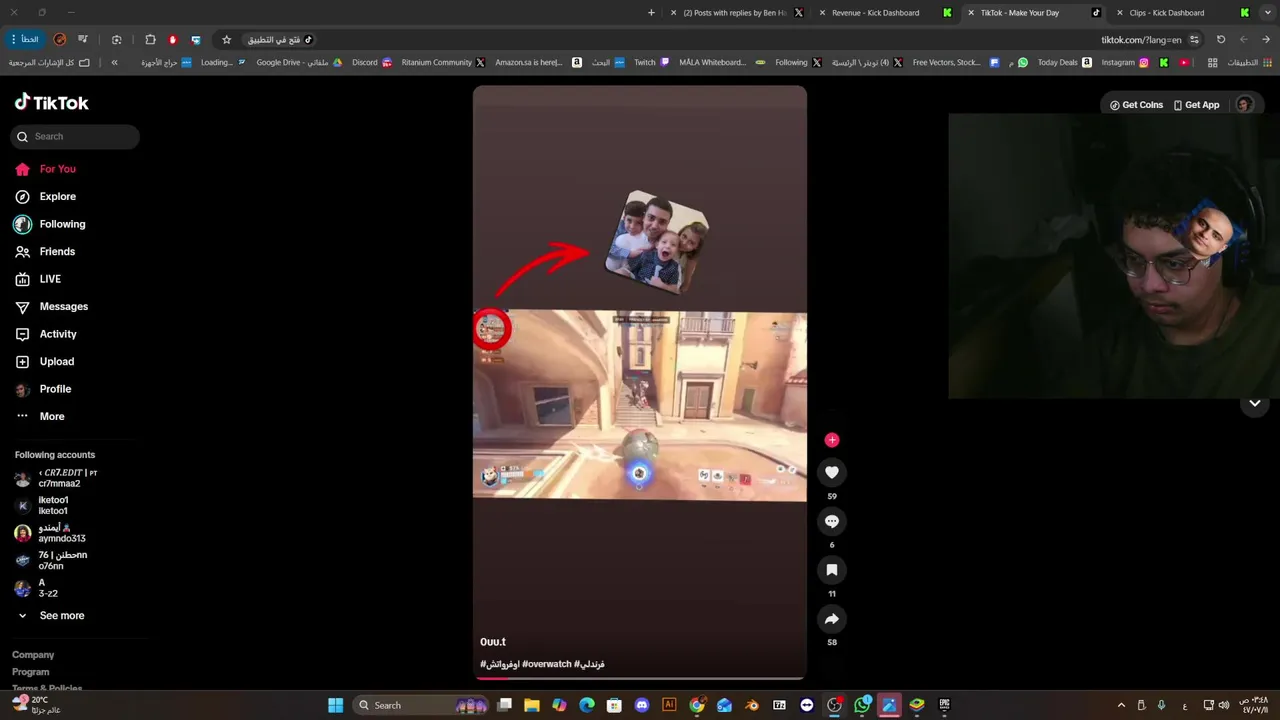
Task: Follow the creator with the red plus button
Action: point(831,440)
